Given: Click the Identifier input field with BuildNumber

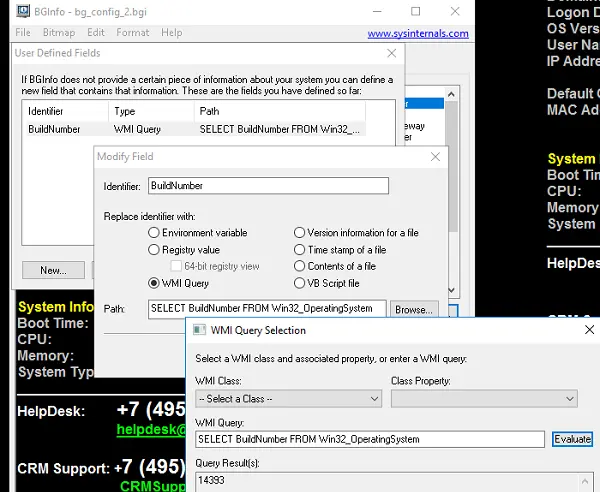Looking at the screenshot, I should click(x=268, y=186).
